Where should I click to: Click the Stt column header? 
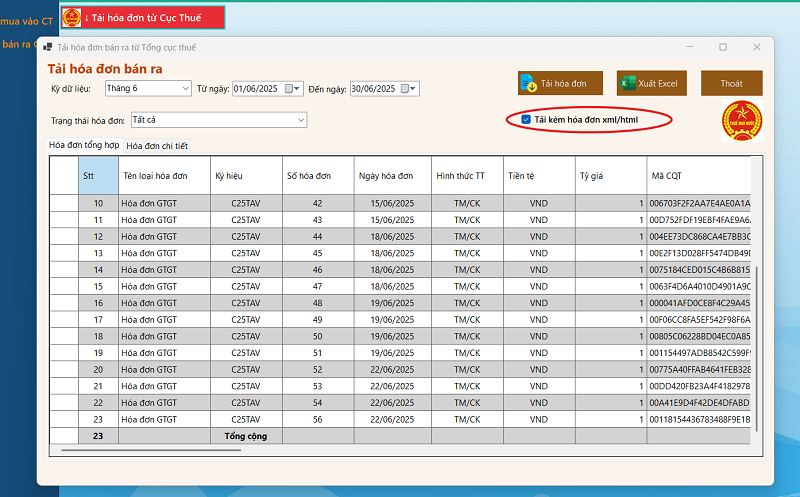pyautogui.click(x=97, y=176)
